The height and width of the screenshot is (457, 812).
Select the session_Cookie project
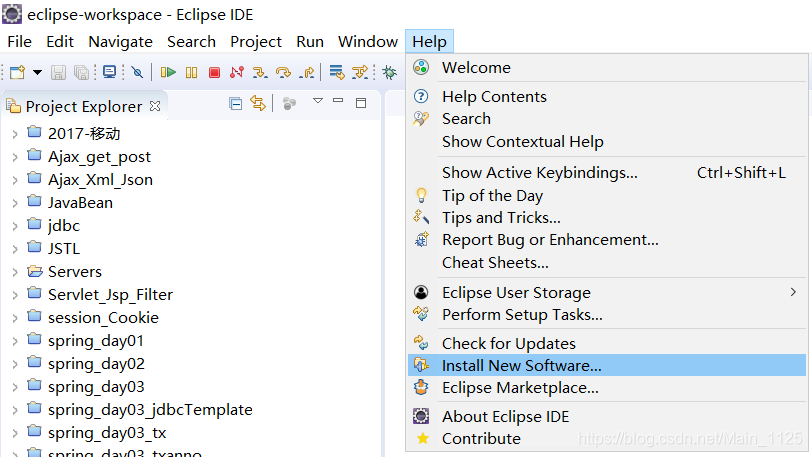coord(103,318)
